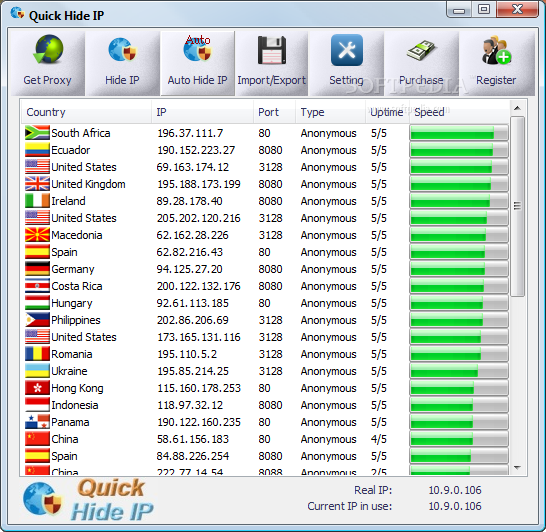Select the Hungary flag icon
This screenshot has width=546, height=532.
point(37,303)
